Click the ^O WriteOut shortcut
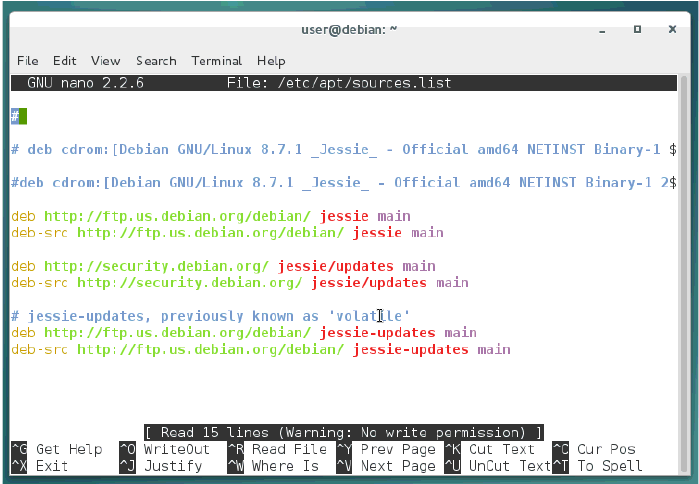 point(164,449)
